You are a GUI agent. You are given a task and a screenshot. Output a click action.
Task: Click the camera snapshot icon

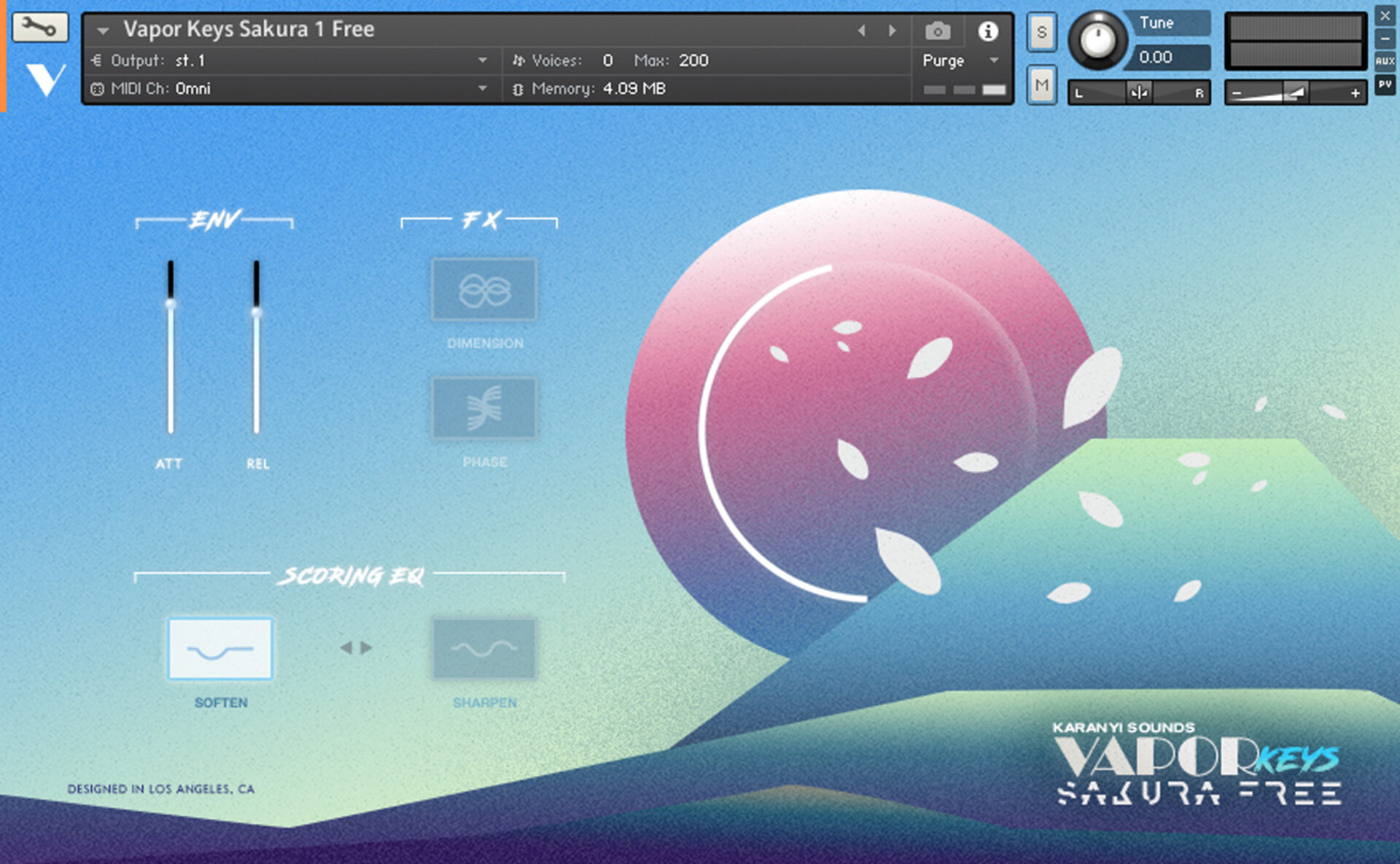(937, 30)
